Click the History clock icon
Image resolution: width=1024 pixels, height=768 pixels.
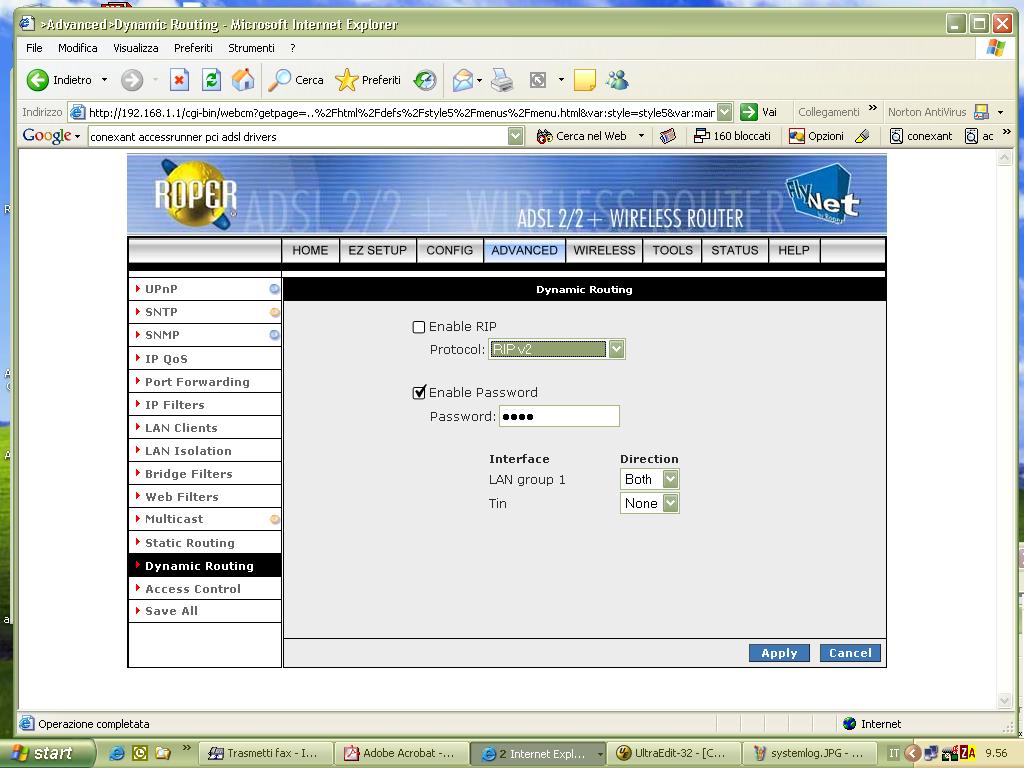click(x=425, y=80)
